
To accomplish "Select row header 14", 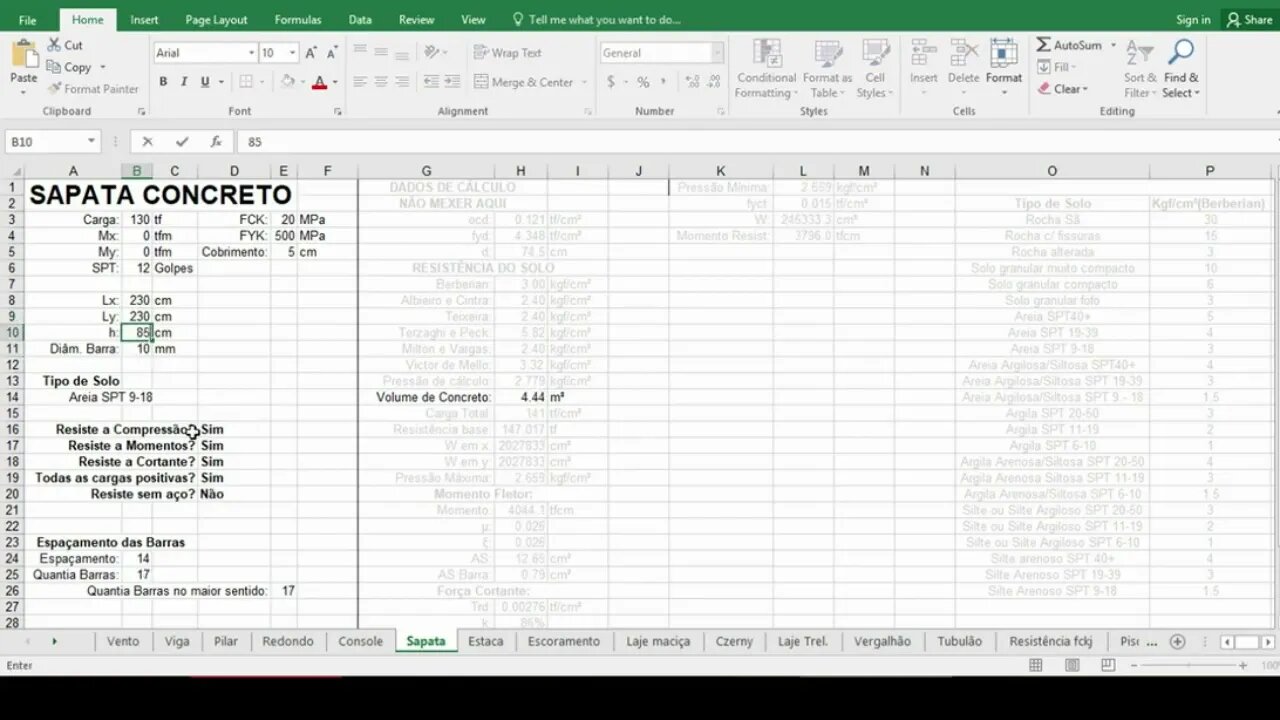I will pos(12,397).
